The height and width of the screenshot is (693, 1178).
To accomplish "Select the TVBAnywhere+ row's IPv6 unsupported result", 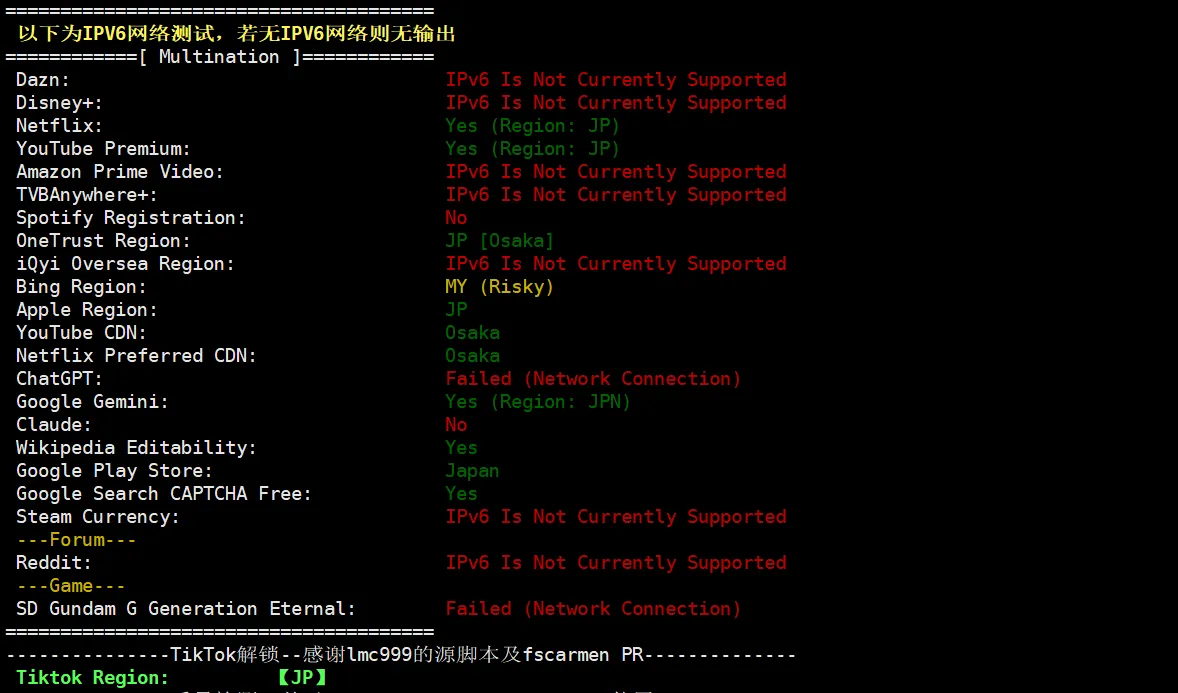I will (616, 195).
